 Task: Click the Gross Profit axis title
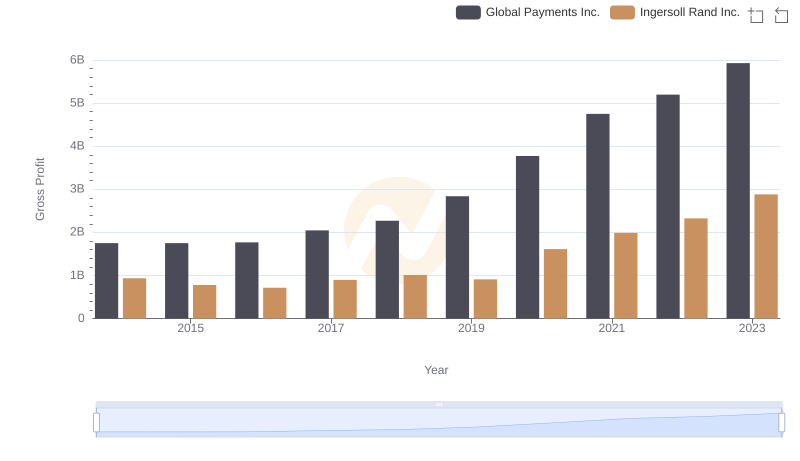pyautogui.click(x=40, y=189)
